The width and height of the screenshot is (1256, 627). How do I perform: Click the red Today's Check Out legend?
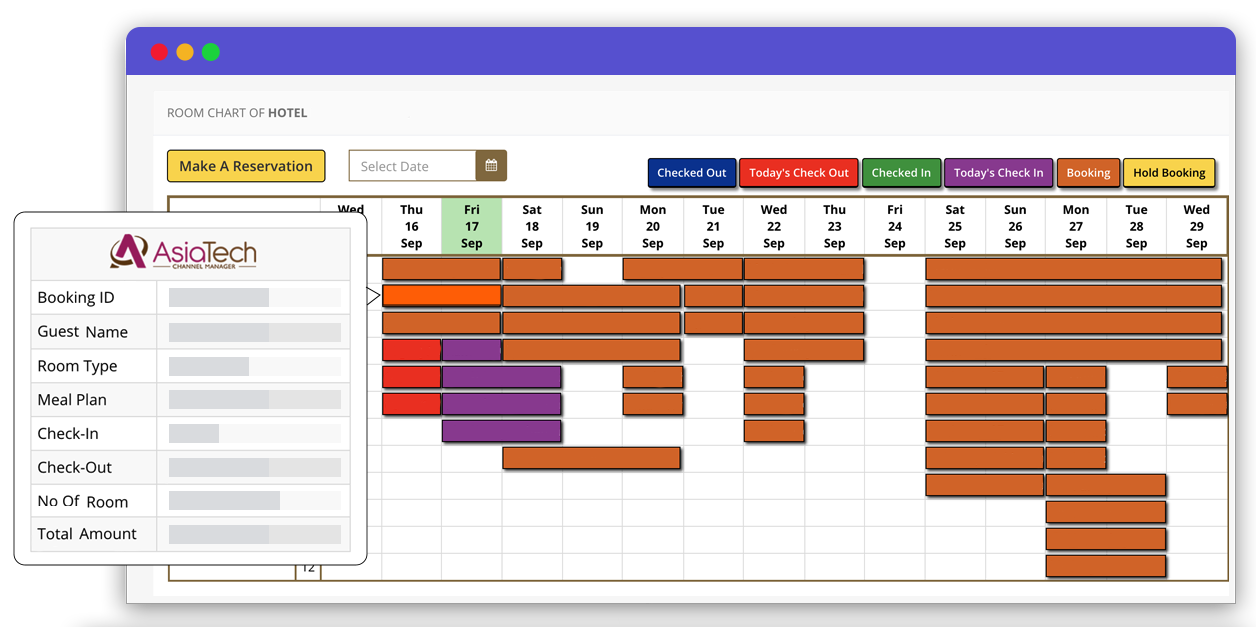click(x=799, y=172)
